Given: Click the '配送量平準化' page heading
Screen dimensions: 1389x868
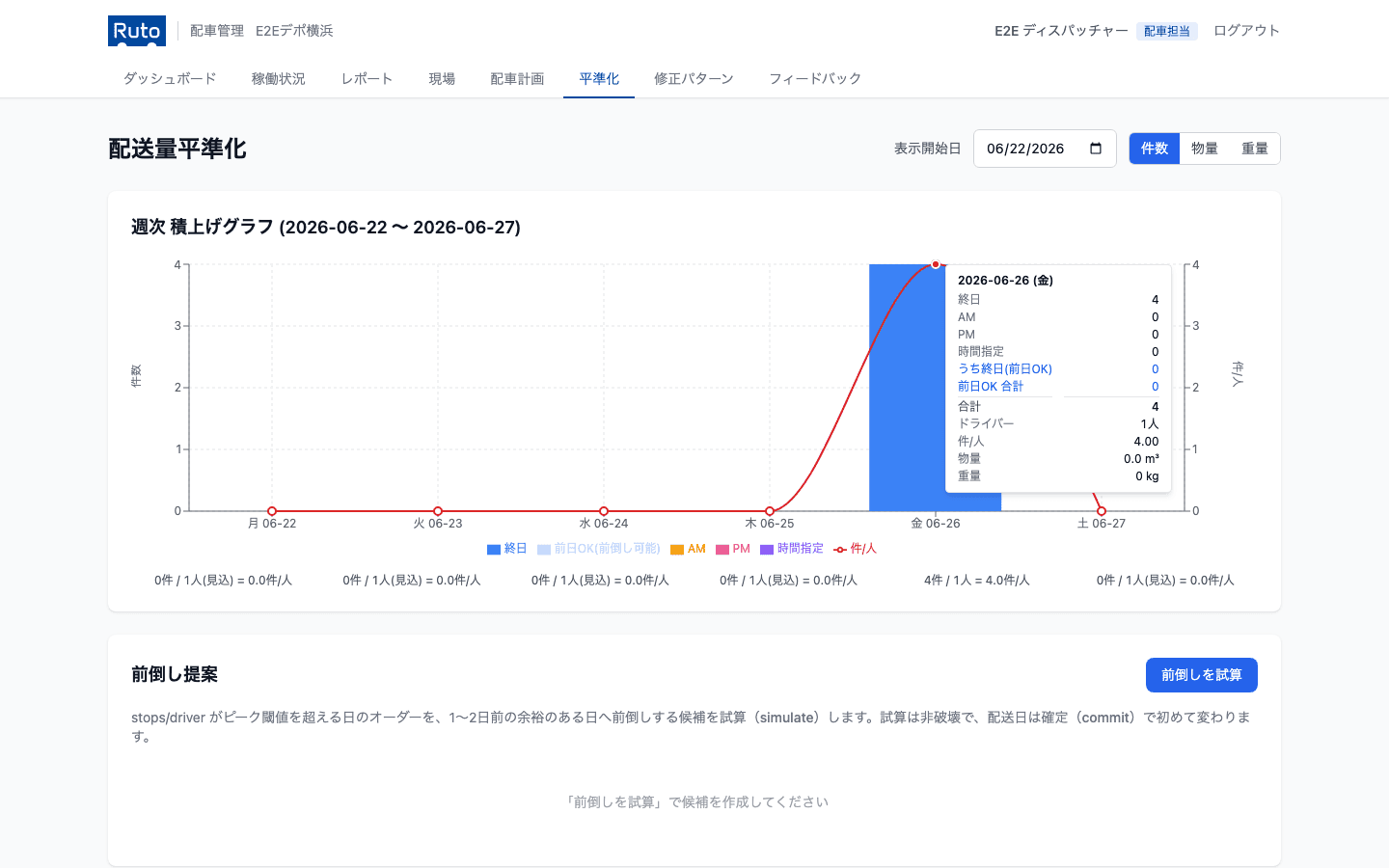Looking at the screenshot, I should point(177,149).
